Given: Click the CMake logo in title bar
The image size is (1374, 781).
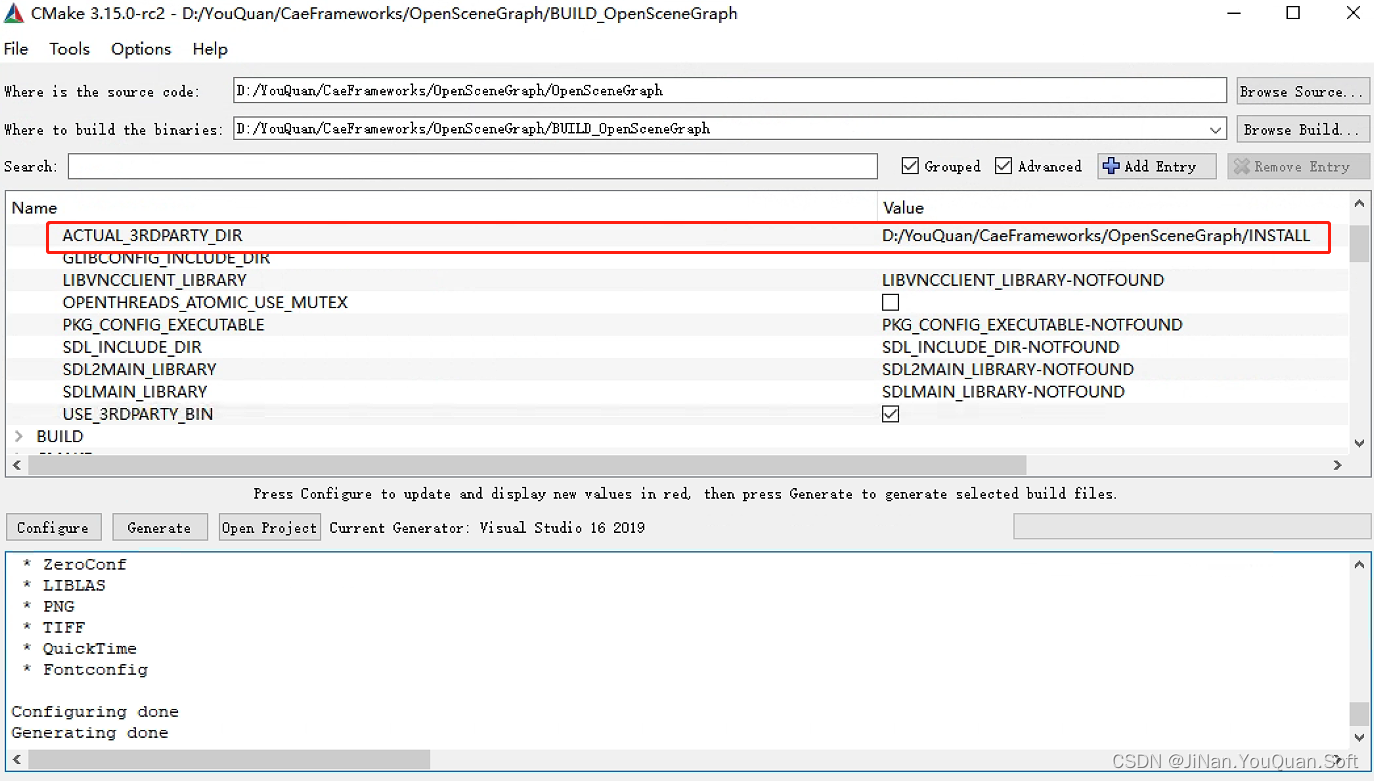Looking at the screenshot, I should point(14,14).
